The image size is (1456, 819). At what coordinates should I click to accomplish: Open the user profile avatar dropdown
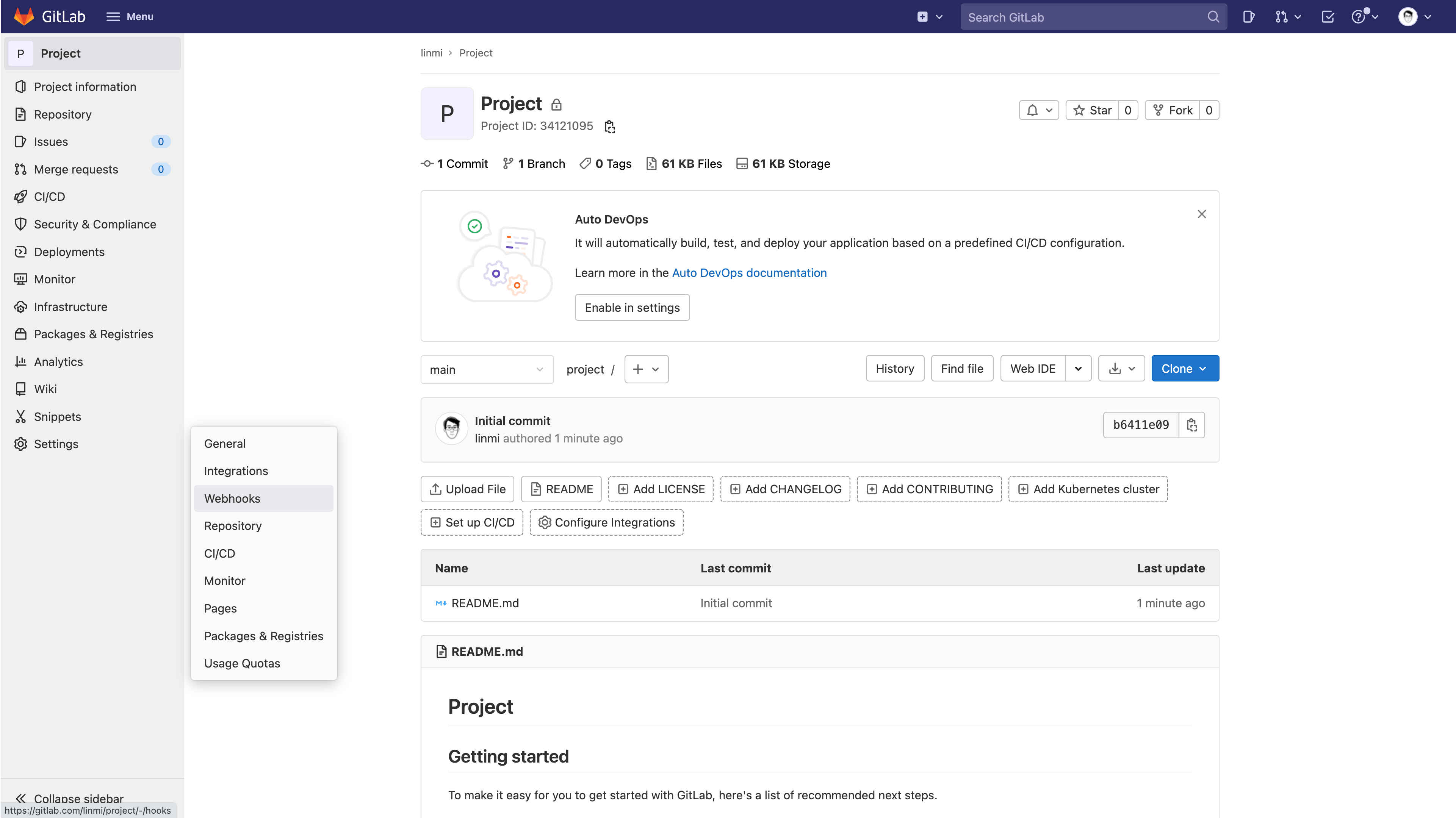[x=1415, y=17]
